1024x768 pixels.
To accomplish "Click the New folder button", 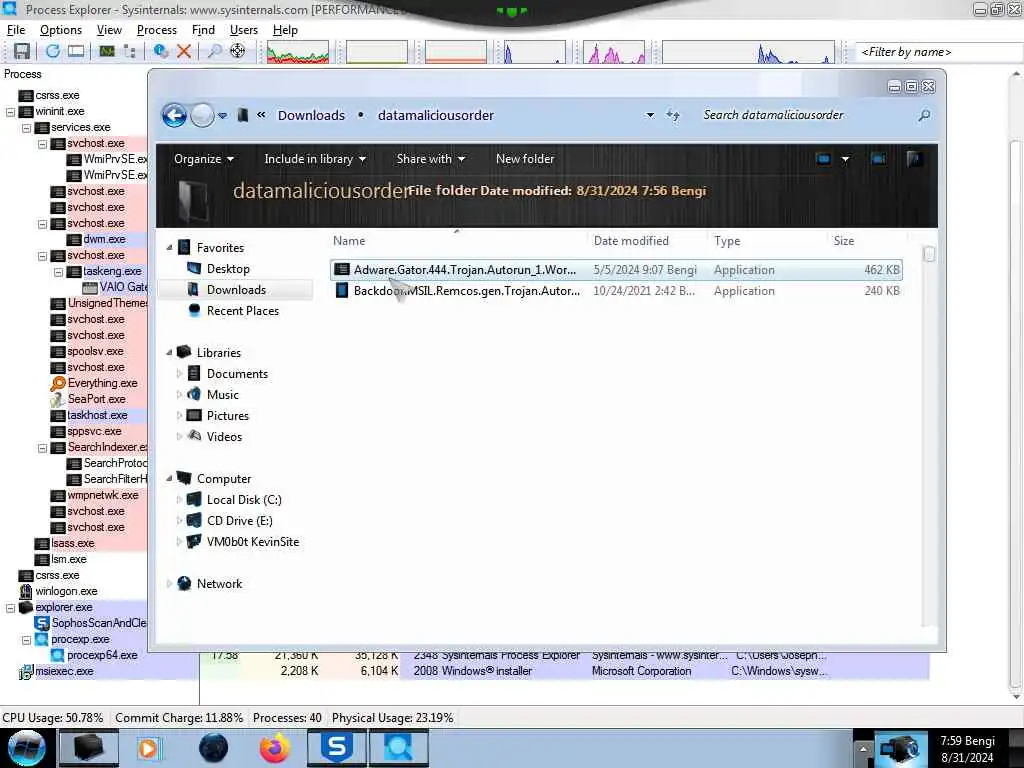I will click(524, 159).
